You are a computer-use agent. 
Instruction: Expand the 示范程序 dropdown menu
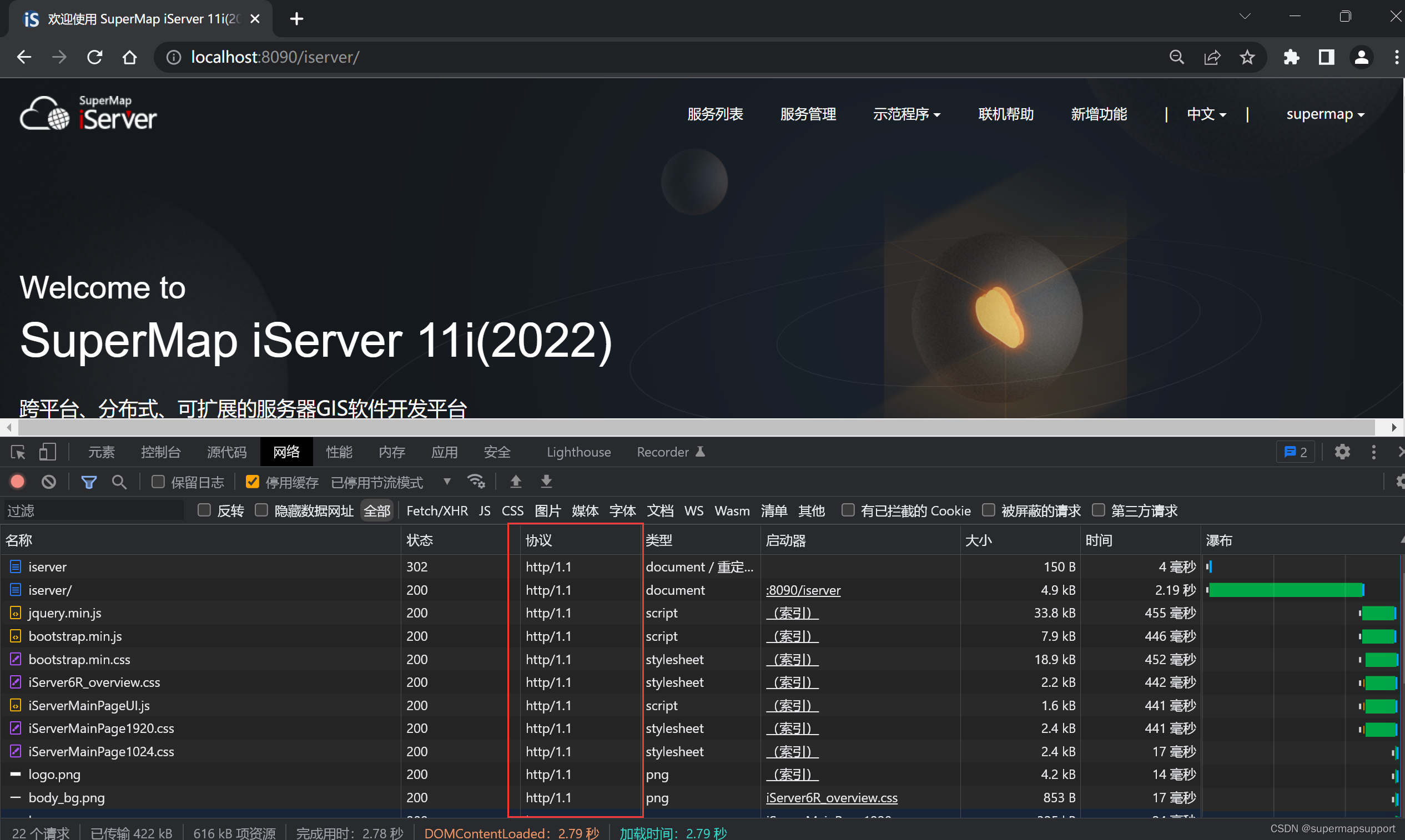pyautogui.click(x=906, y=114)
